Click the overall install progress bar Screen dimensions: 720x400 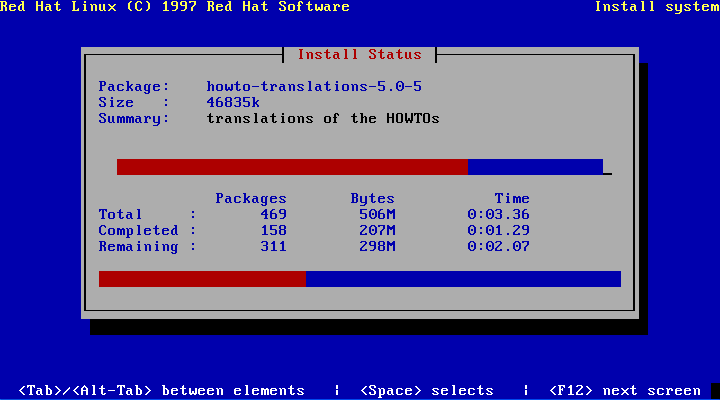tap(360, 279)
